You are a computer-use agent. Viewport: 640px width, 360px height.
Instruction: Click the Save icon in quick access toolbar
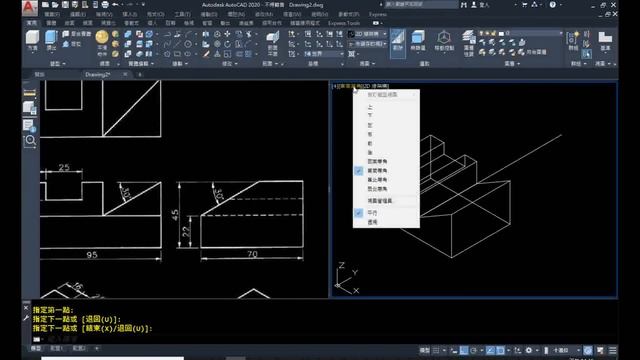point(65,5)
